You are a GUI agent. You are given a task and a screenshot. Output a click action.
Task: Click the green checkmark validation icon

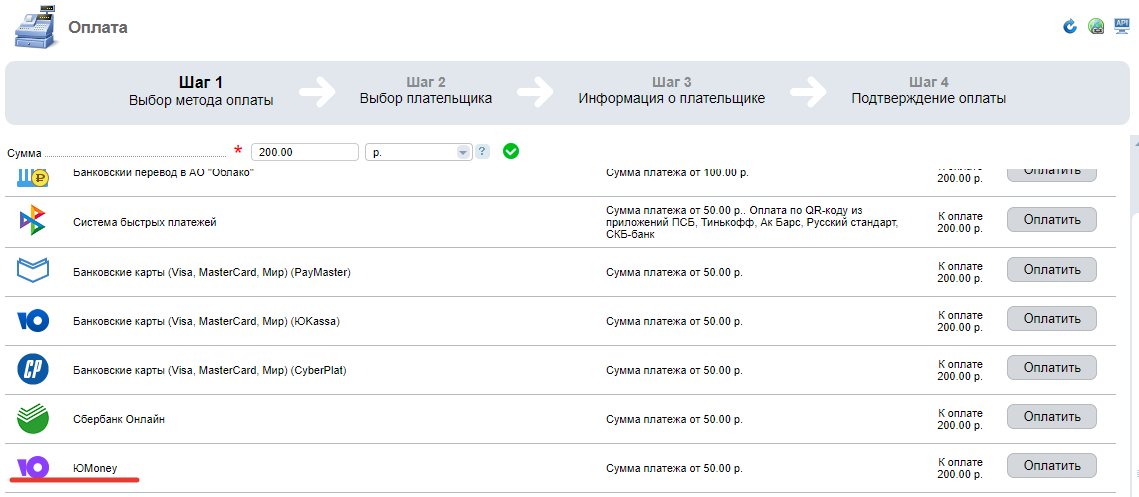pyautogui.click(x=511, y=151)
